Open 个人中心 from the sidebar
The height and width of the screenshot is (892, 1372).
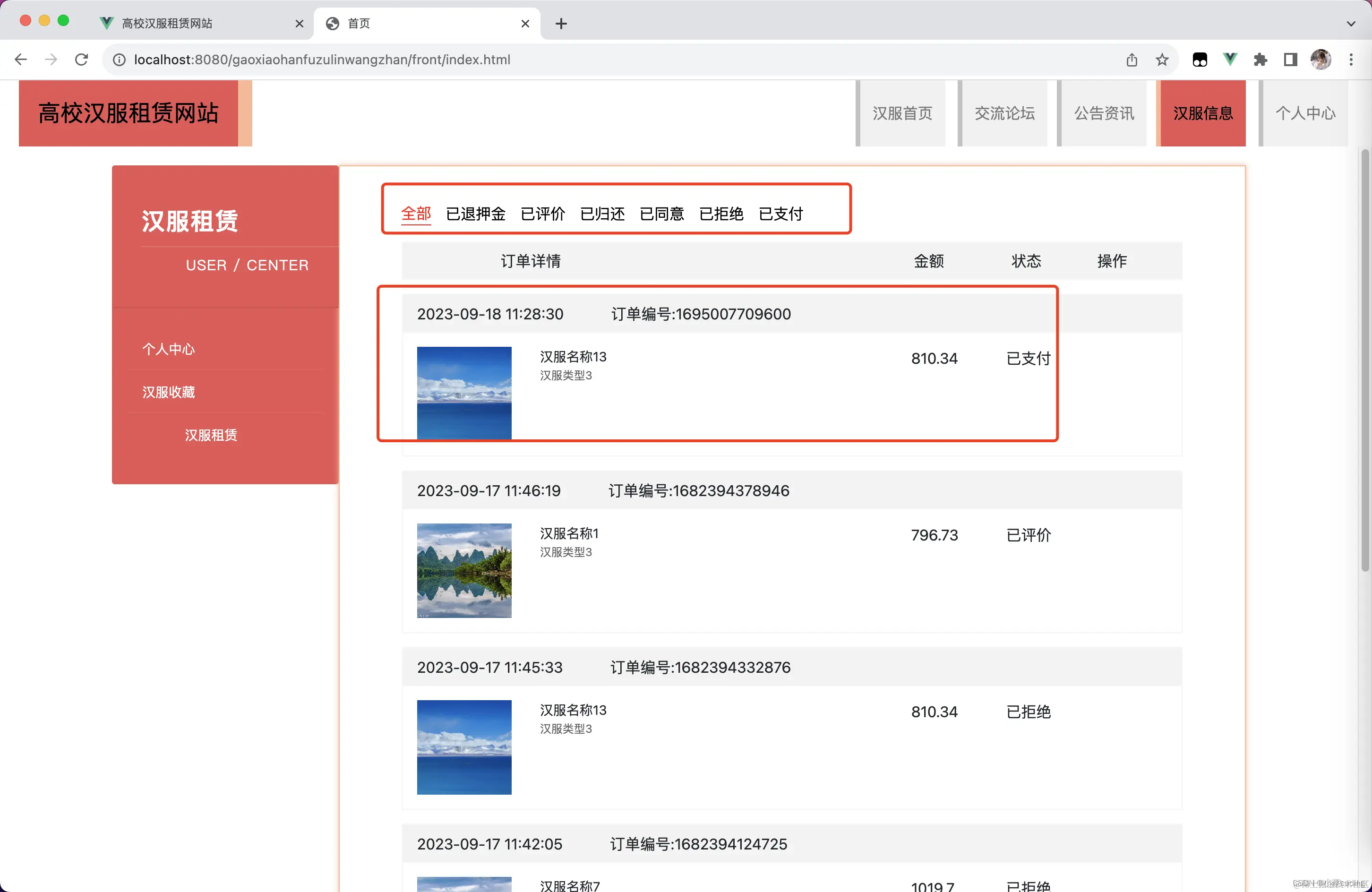point(168,349)
